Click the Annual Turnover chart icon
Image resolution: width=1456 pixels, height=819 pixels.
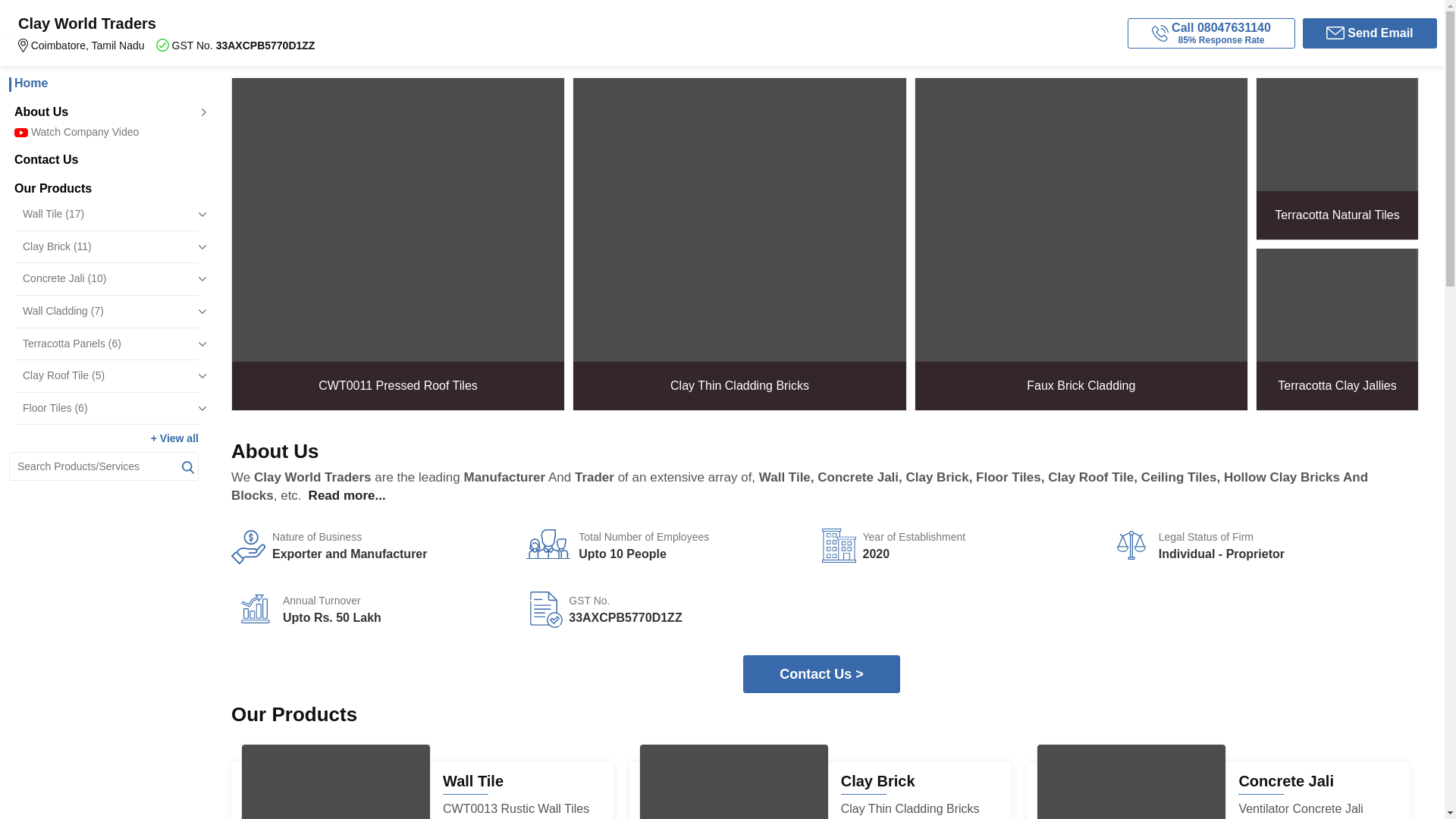[255, 609]
